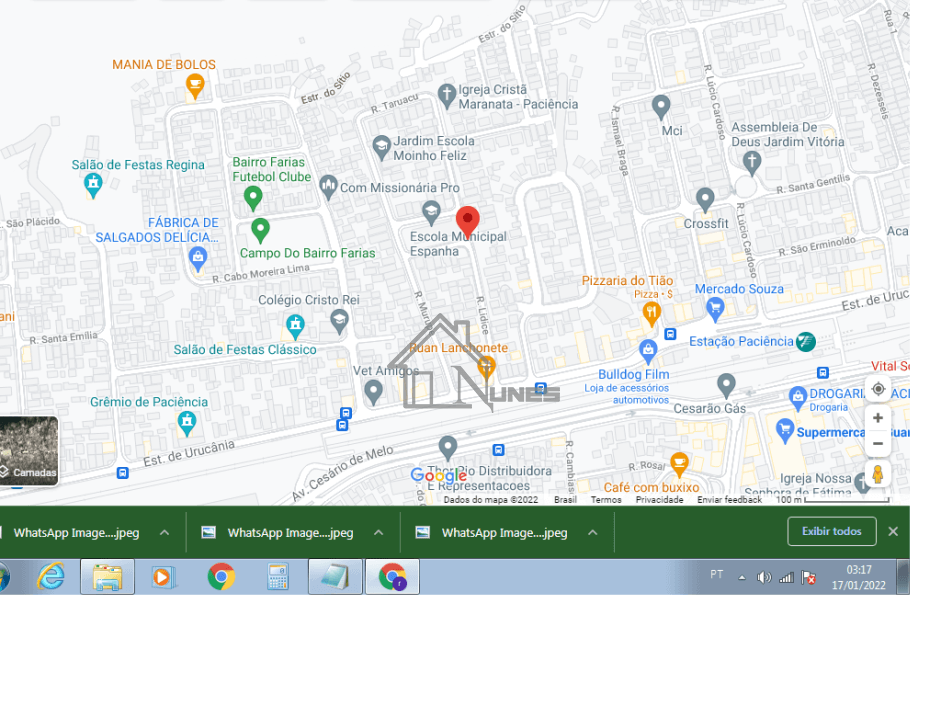
Task: Click the Bulldog Film shop pin
Action: click(648, 352)
